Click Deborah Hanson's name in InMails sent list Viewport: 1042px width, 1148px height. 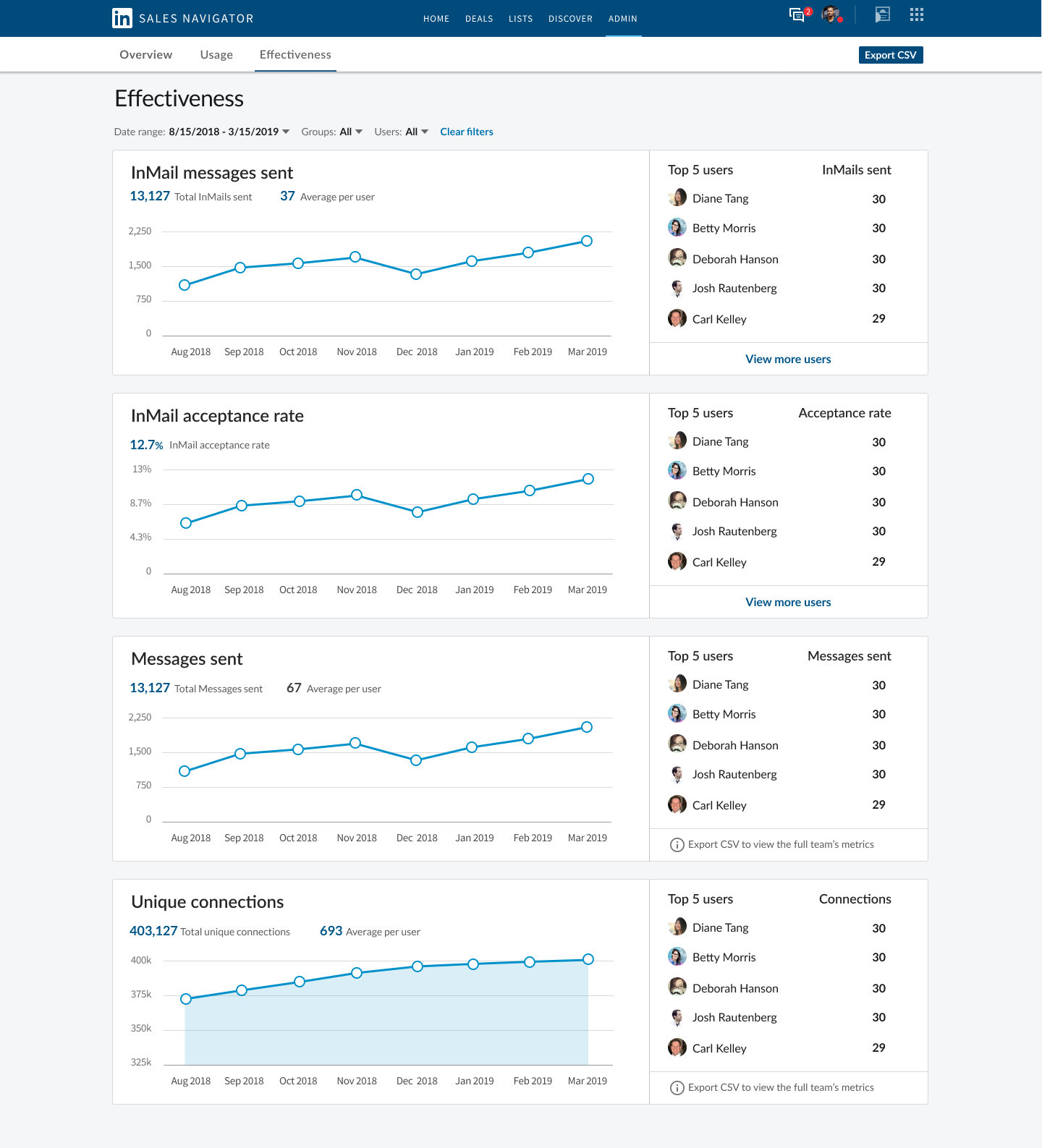pyautogui.click(x=735, y=259)
